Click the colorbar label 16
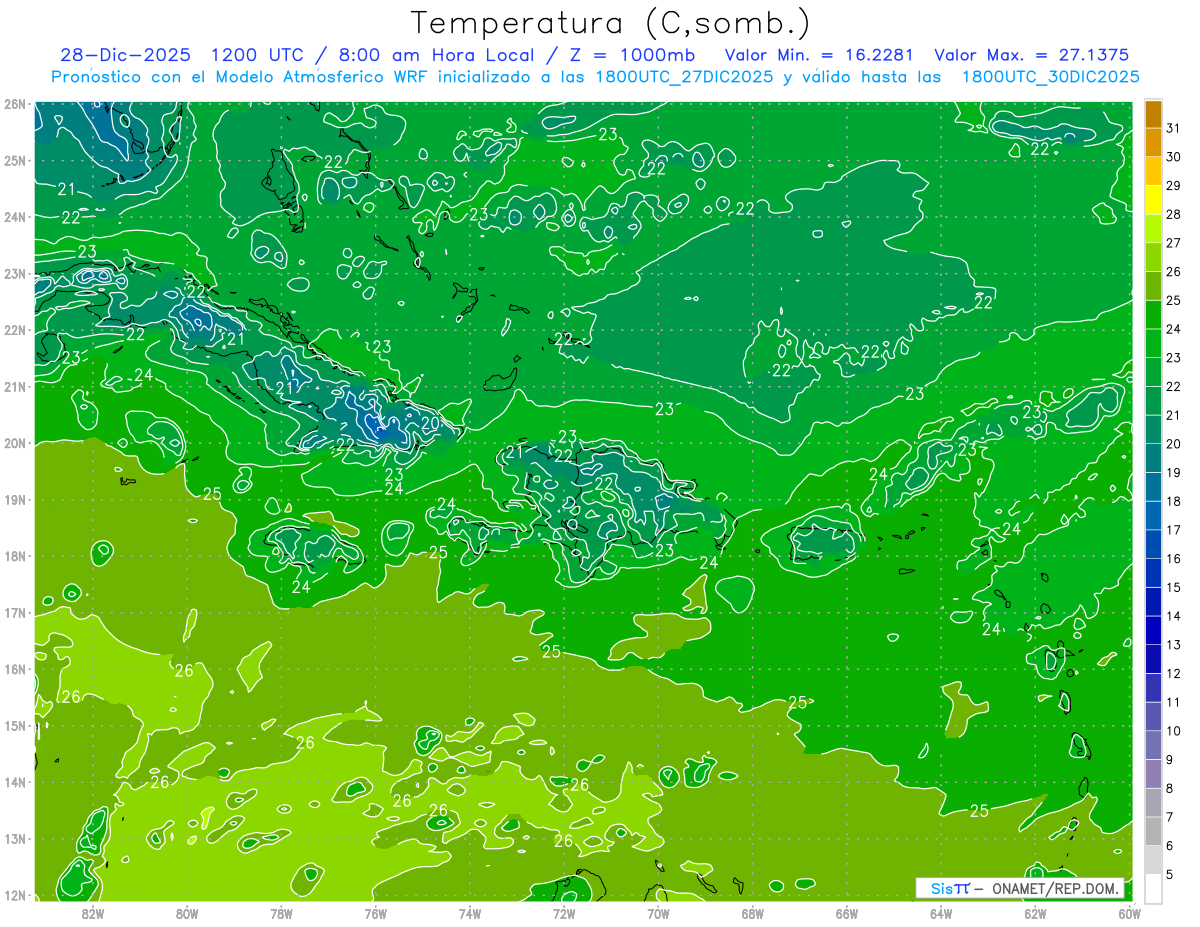This screenshot has width=1200, height=927. tap(1173, 559)
